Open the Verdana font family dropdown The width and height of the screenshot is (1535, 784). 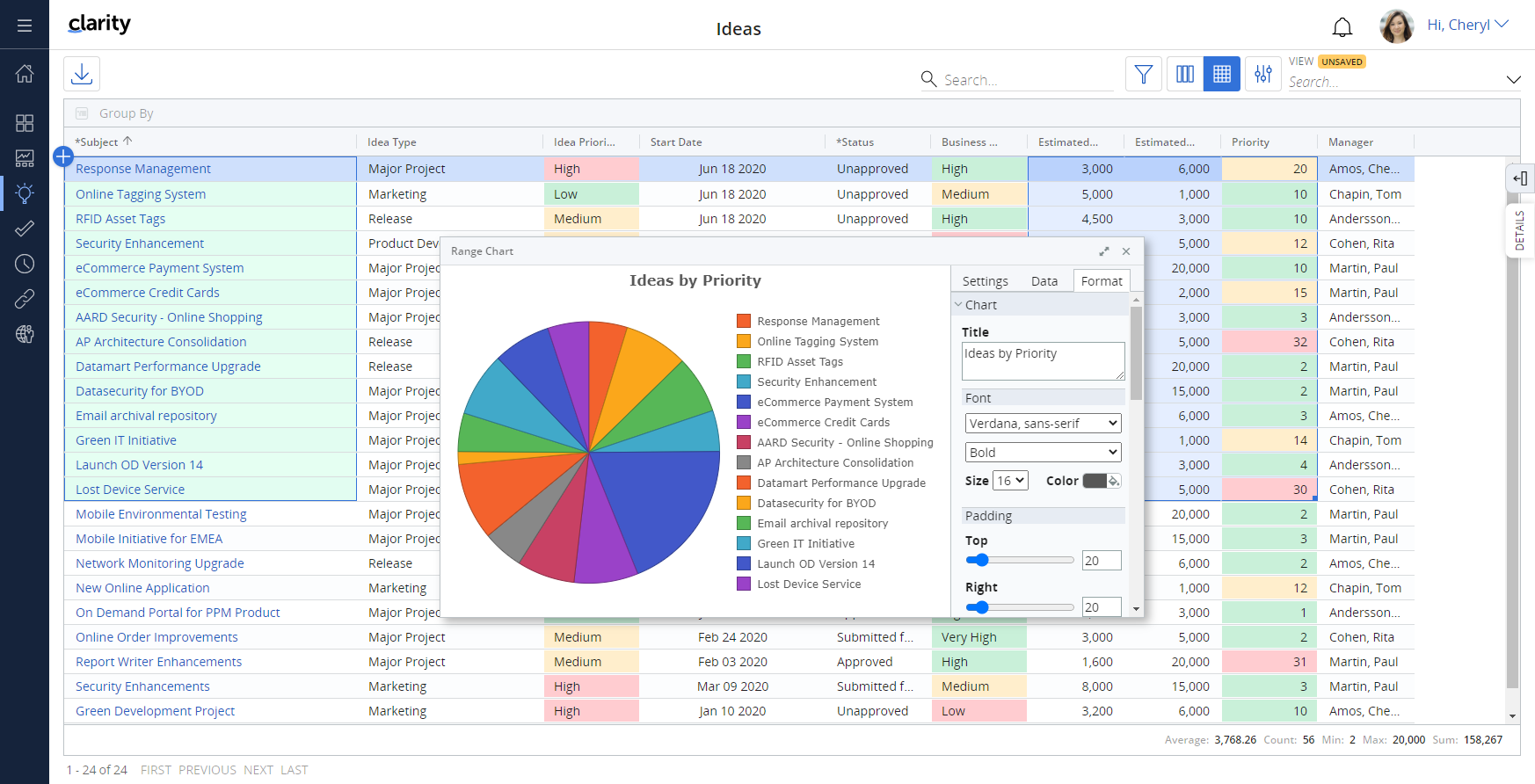point(1043,424)
